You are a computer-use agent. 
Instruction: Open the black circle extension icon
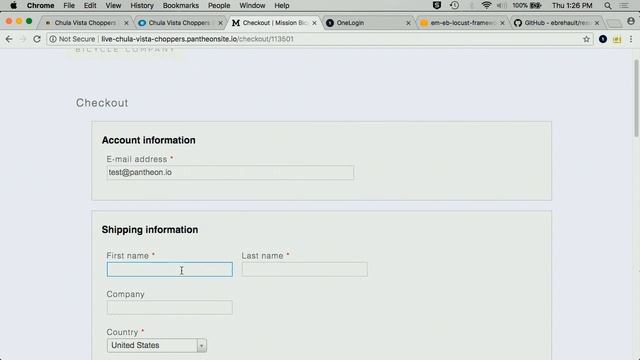603,39
